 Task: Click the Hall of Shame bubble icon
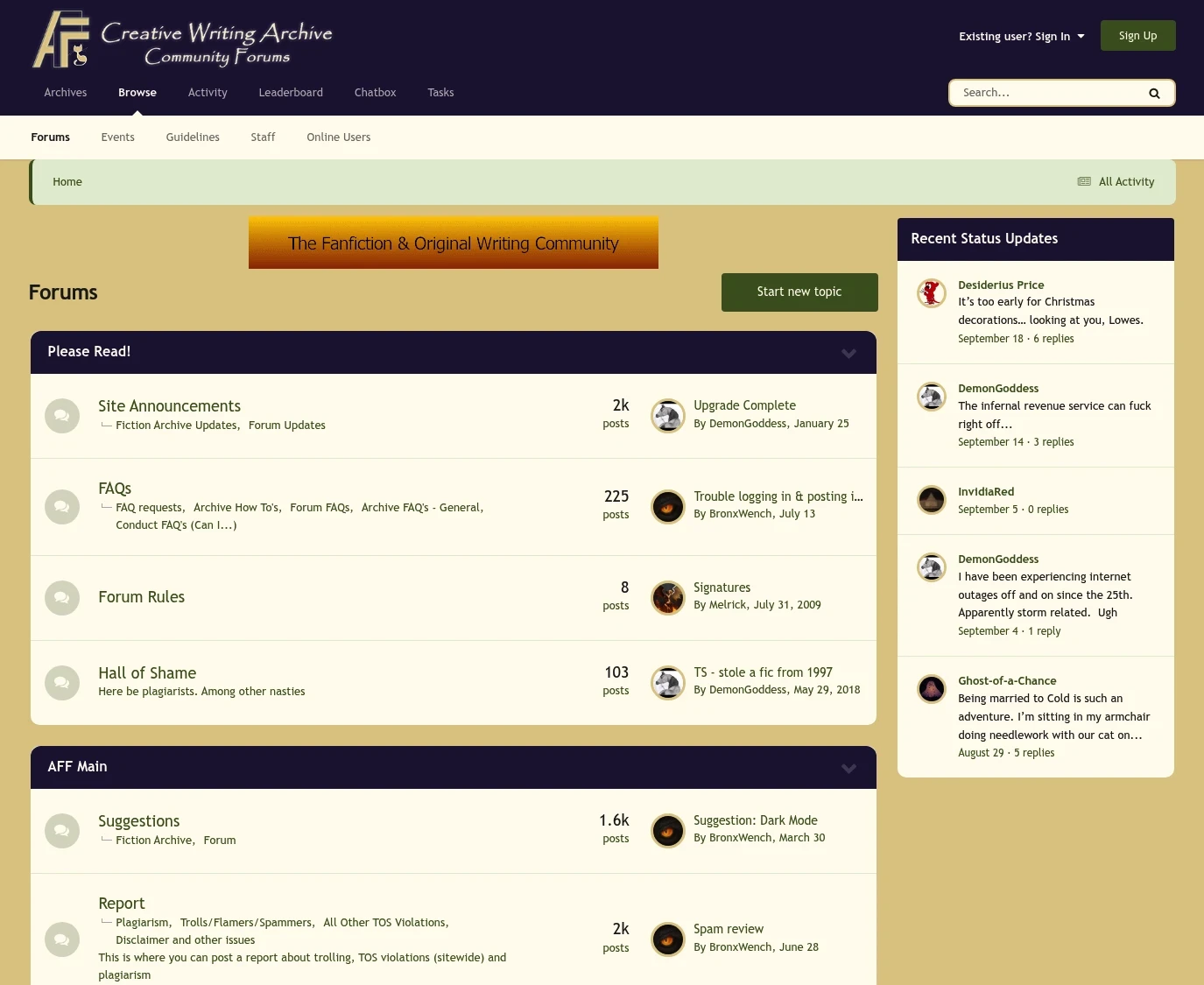click(62, 683)
